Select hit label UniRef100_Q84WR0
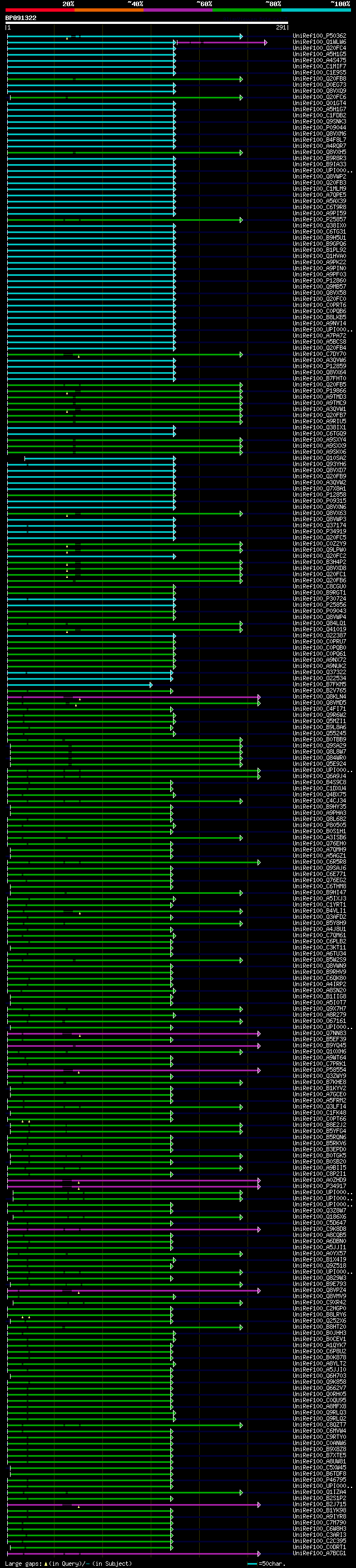Screen dimensions: 356x1568 319,758
